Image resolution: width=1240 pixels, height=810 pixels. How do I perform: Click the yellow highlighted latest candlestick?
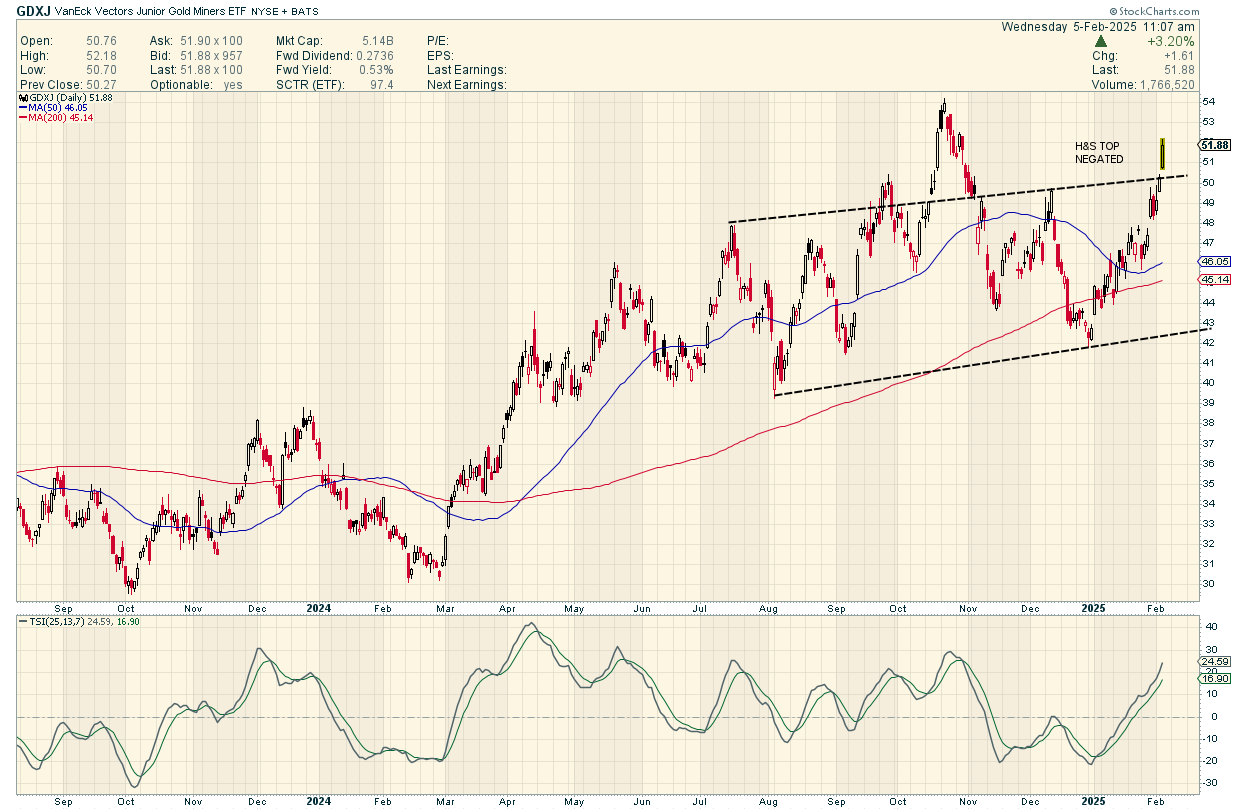click(1162, 153)
